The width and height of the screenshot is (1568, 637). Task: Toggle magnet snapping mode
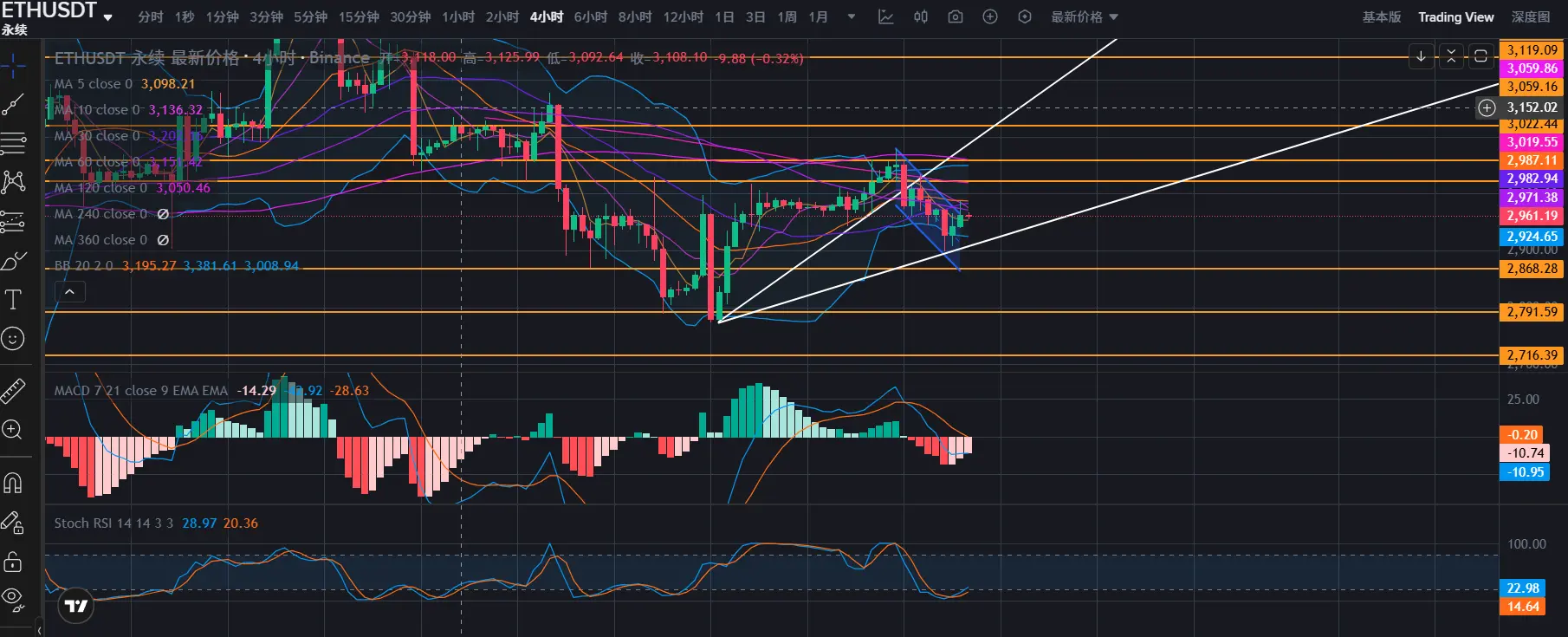[13, 483]
